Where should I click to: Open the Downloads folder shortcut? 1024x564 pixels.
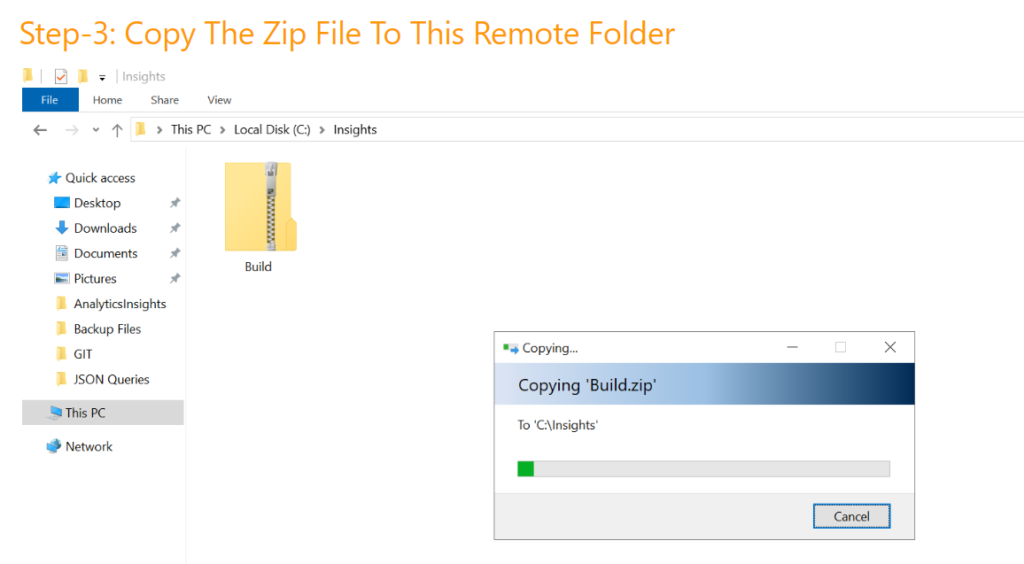(104, 228)
